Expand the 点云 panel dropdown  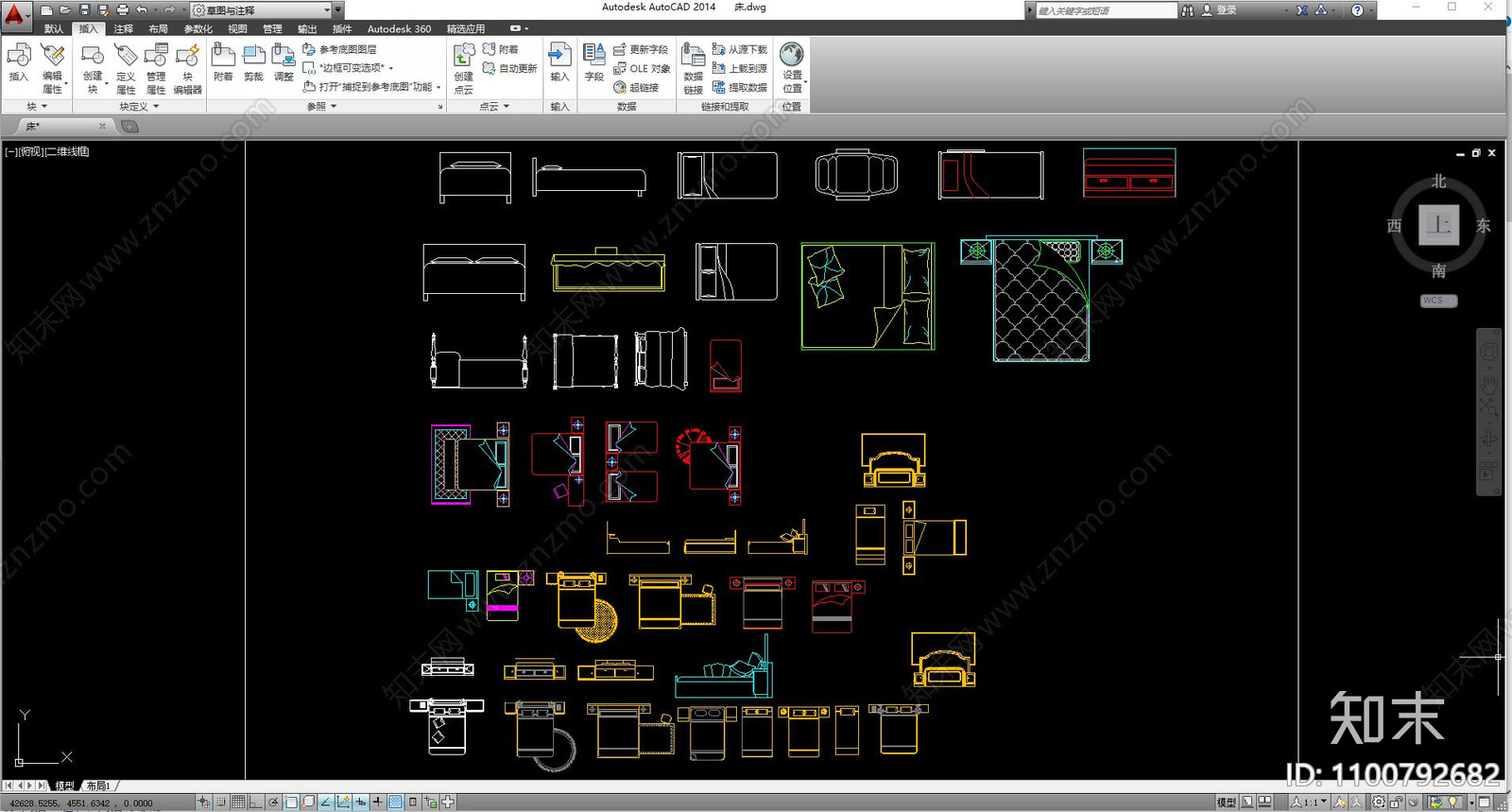click(x=494, y=106)
